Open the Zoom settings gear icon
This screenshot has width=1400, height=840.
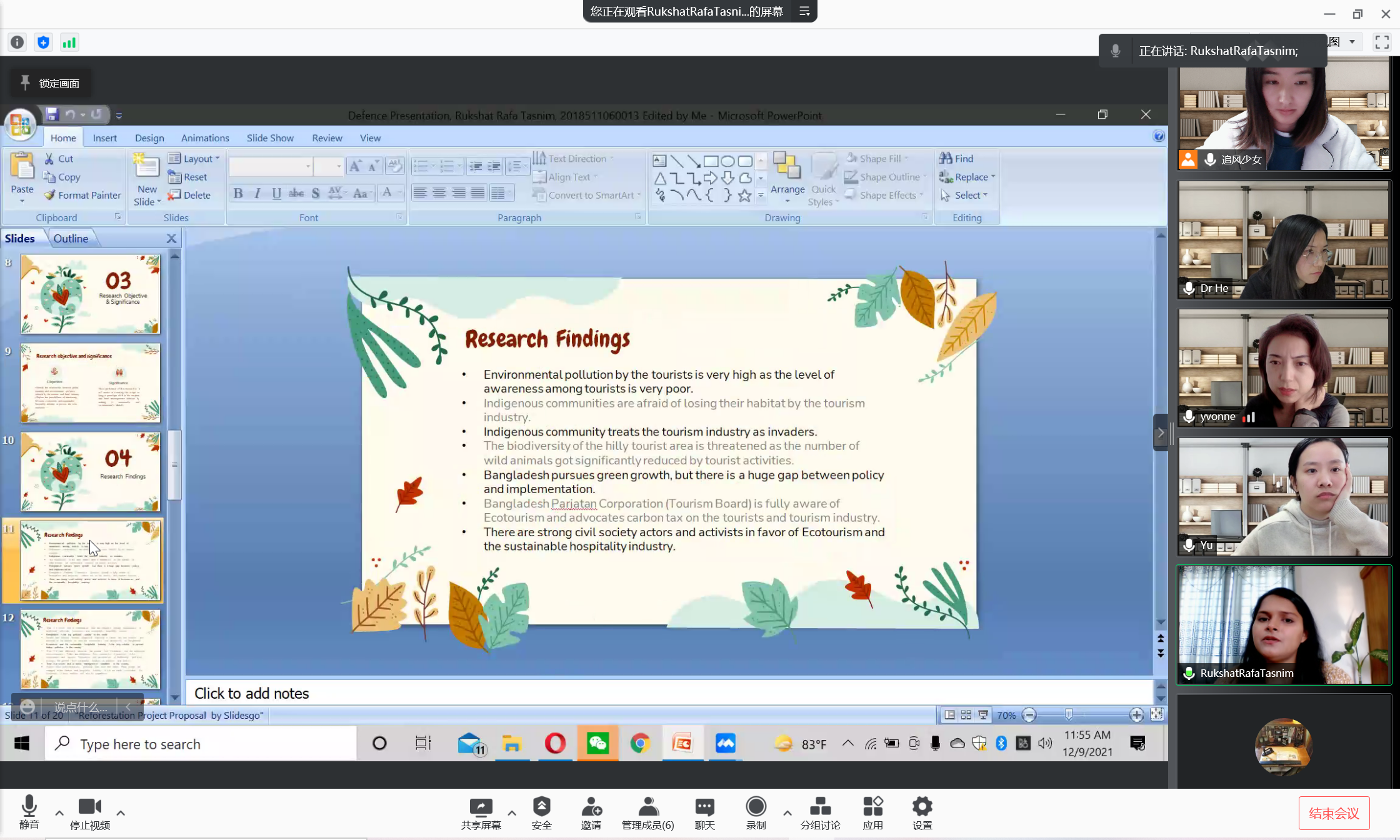pos(922,807)
